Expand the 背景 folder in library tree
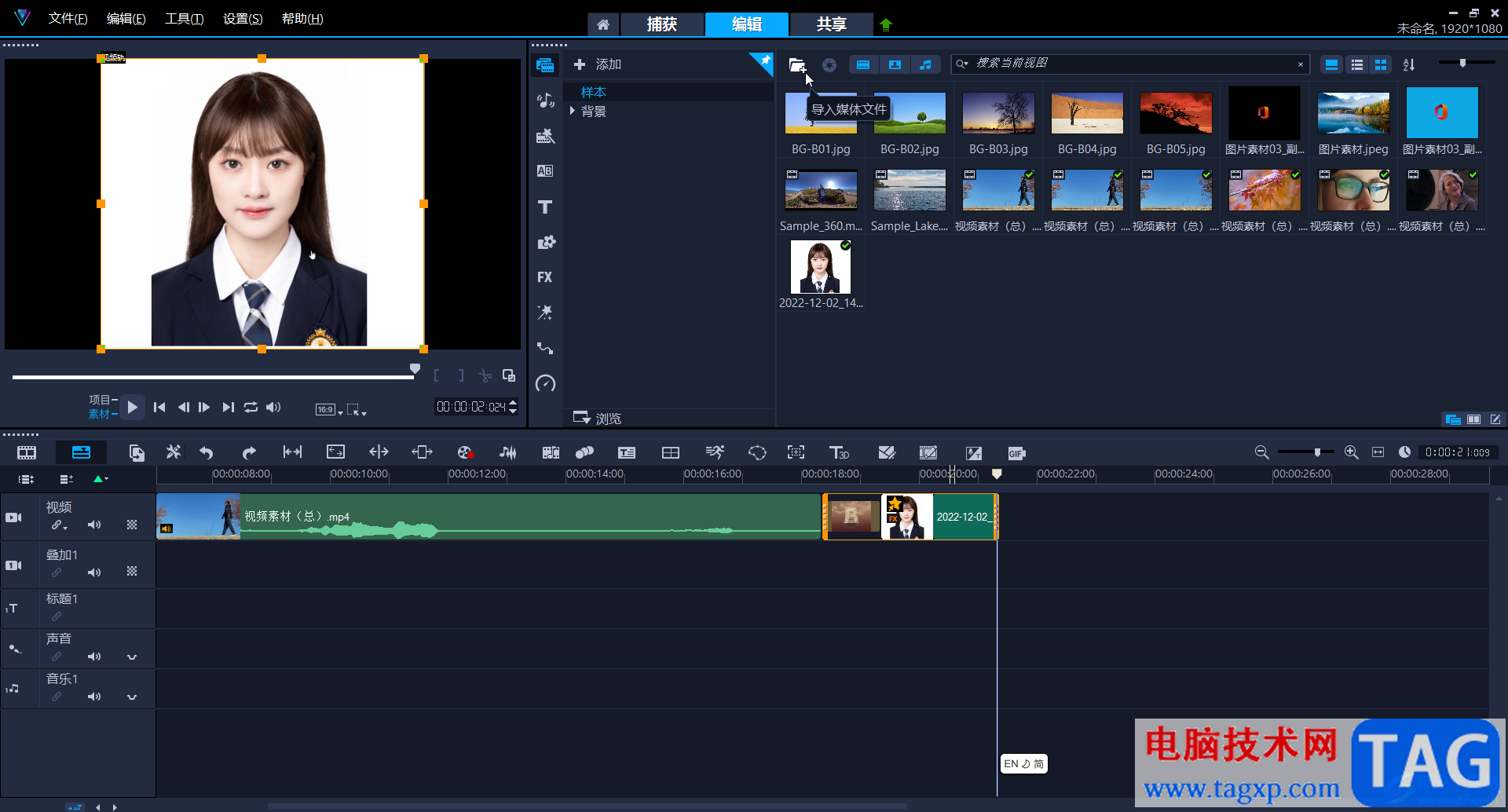This screenshot has height=812, width=1508. pyautogui.click(x=573, y=111)
